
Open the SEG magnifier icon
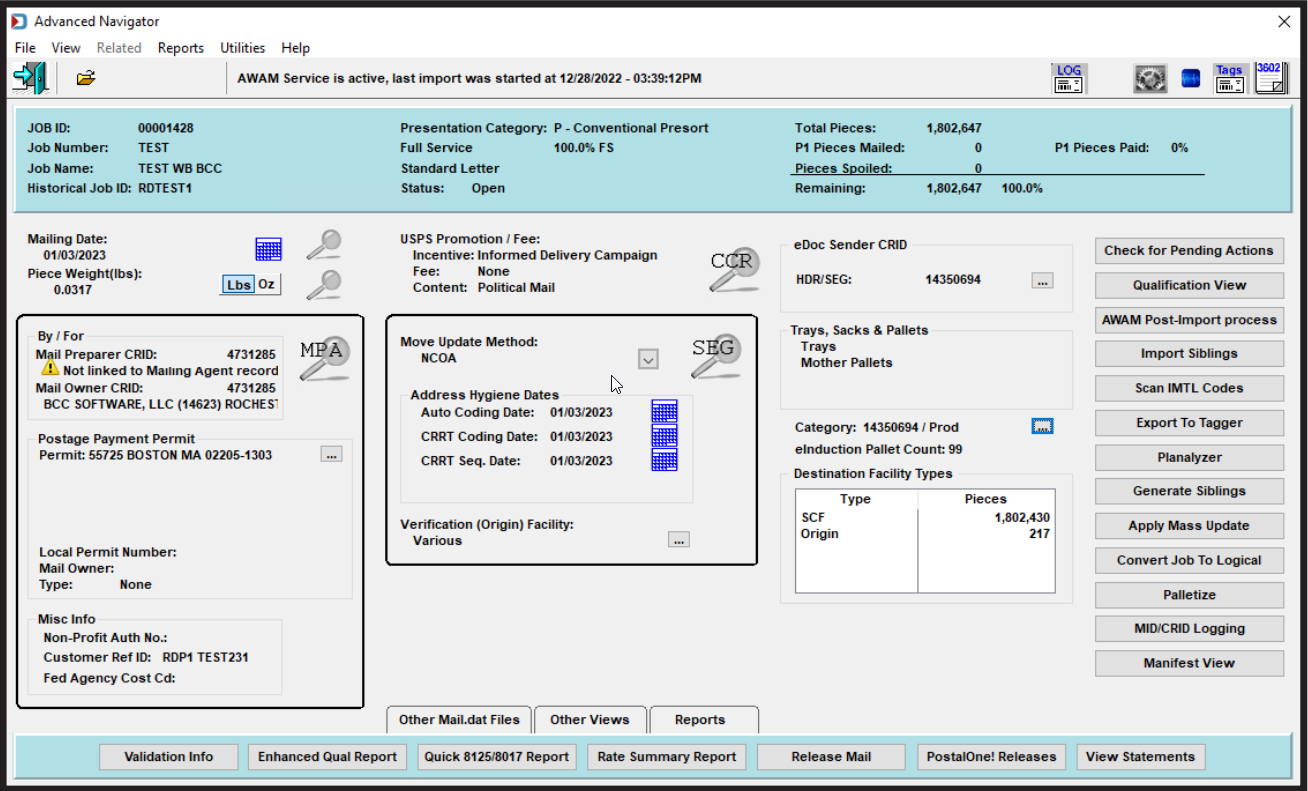(716, 356)
